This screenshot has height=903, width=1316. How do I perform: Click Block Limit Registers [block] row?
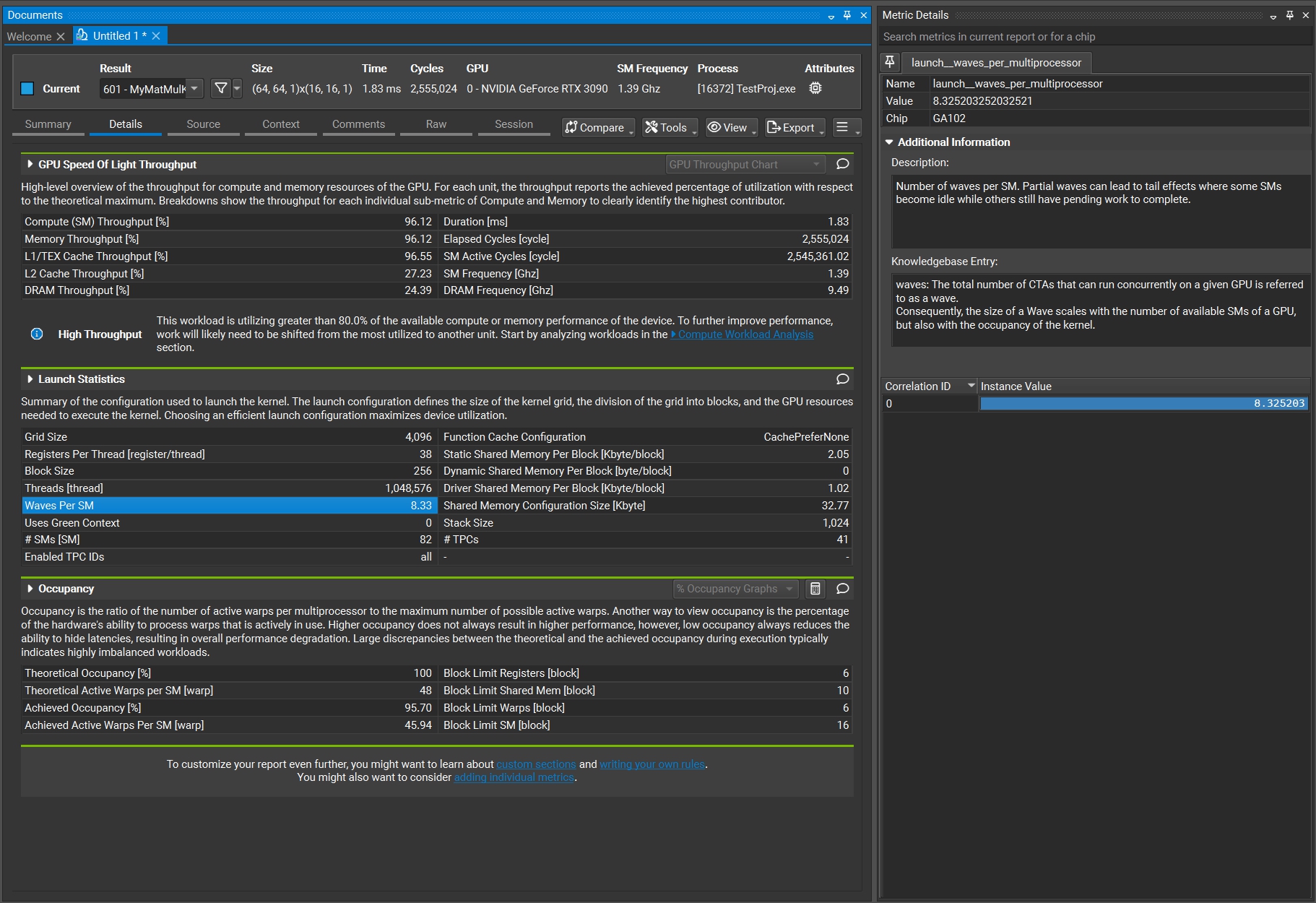[x=646, y=673]
